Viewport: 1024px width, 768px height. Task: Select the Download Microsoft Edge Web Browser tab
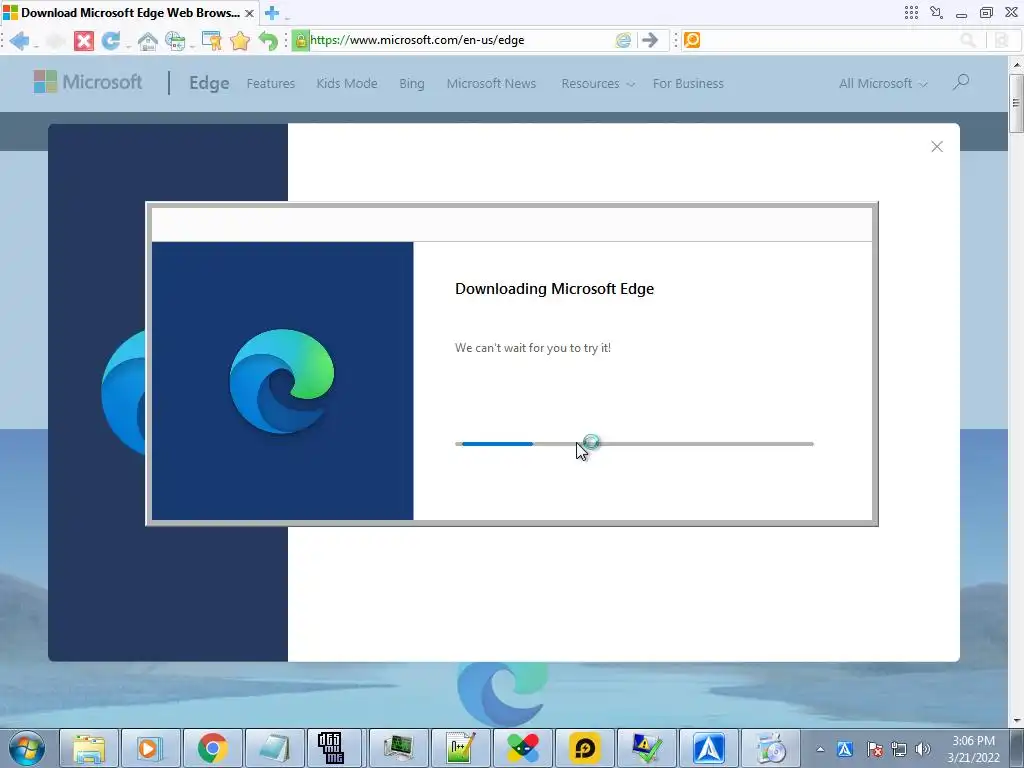point(129,12)
